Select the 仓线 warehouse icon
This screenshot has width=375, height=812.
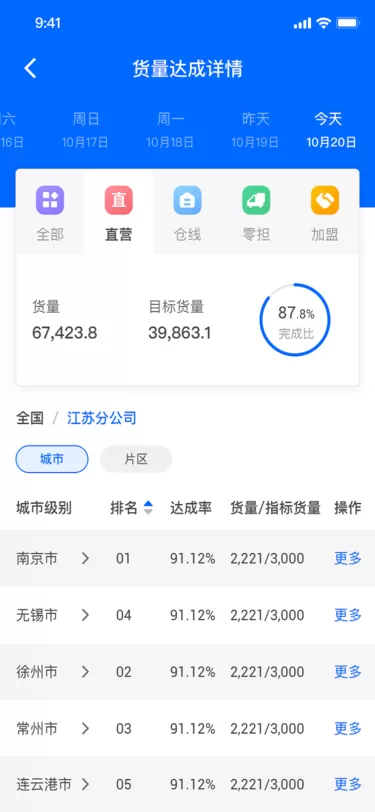click(x=188, y=200)
